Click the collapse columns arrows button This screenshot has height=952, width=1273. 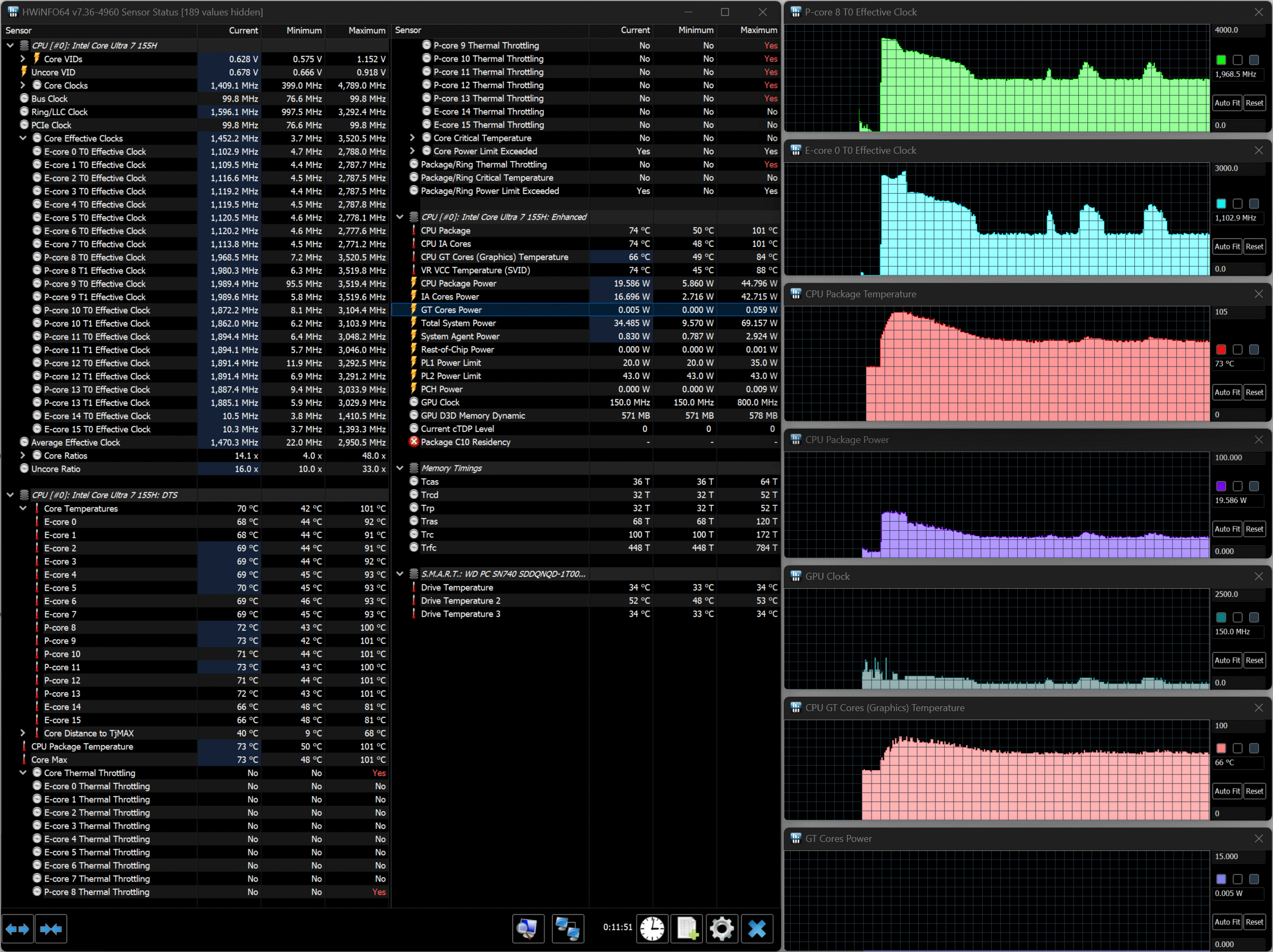pyautogui.click(x=51, y=929)
